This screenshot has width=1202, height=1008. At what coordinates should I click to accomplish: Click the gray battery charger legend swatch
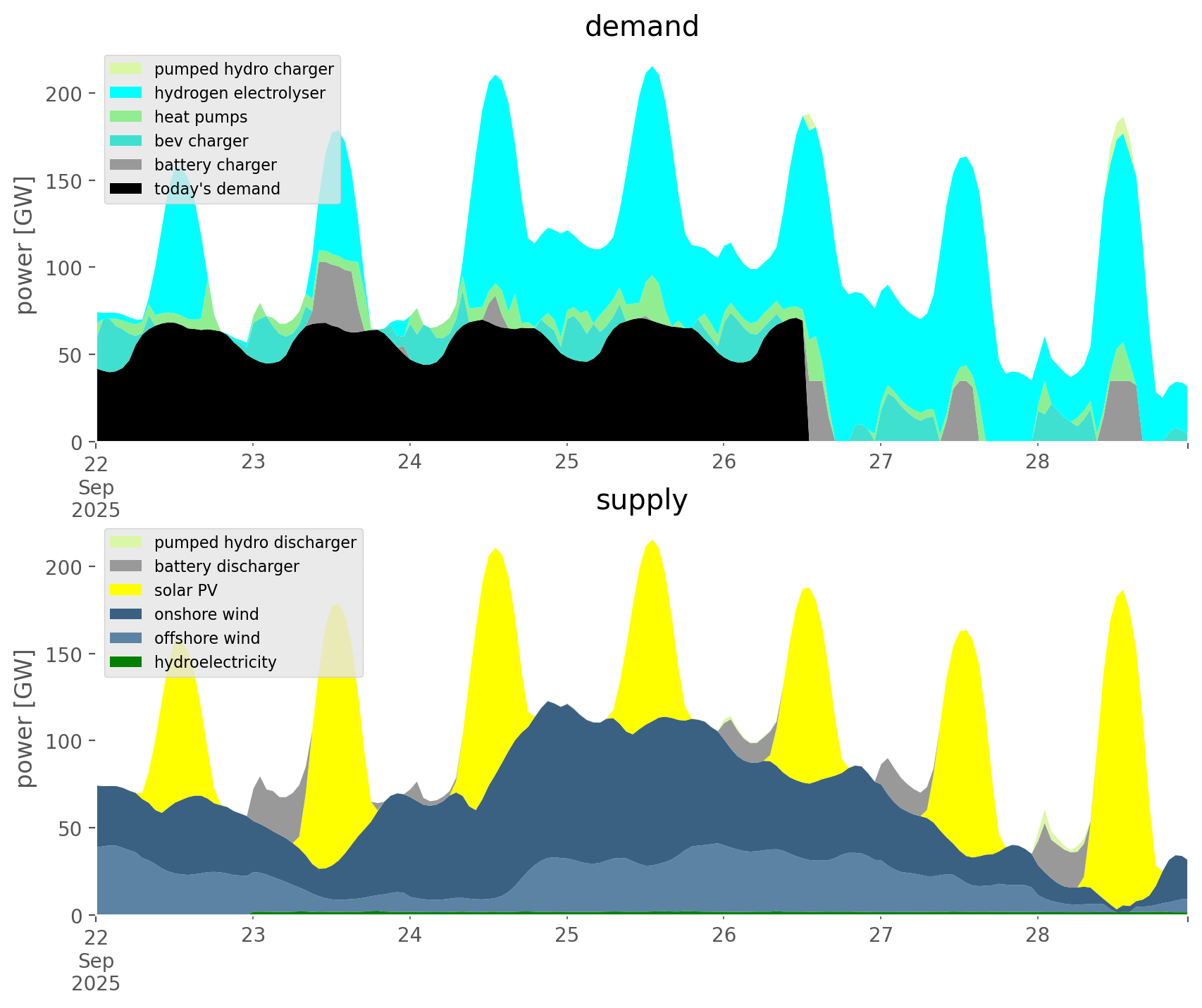click(x=127, y=165)
